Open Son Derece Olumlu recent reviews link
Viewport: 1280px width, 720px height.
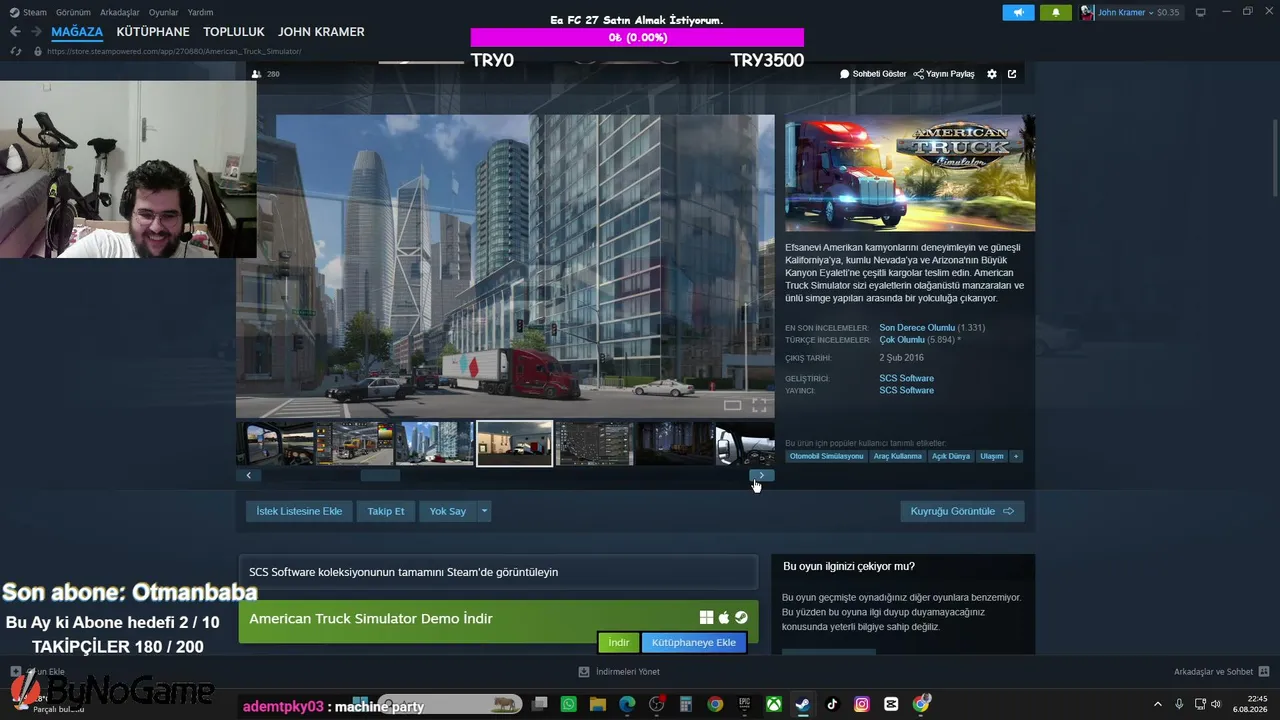(x=917, y=328)
